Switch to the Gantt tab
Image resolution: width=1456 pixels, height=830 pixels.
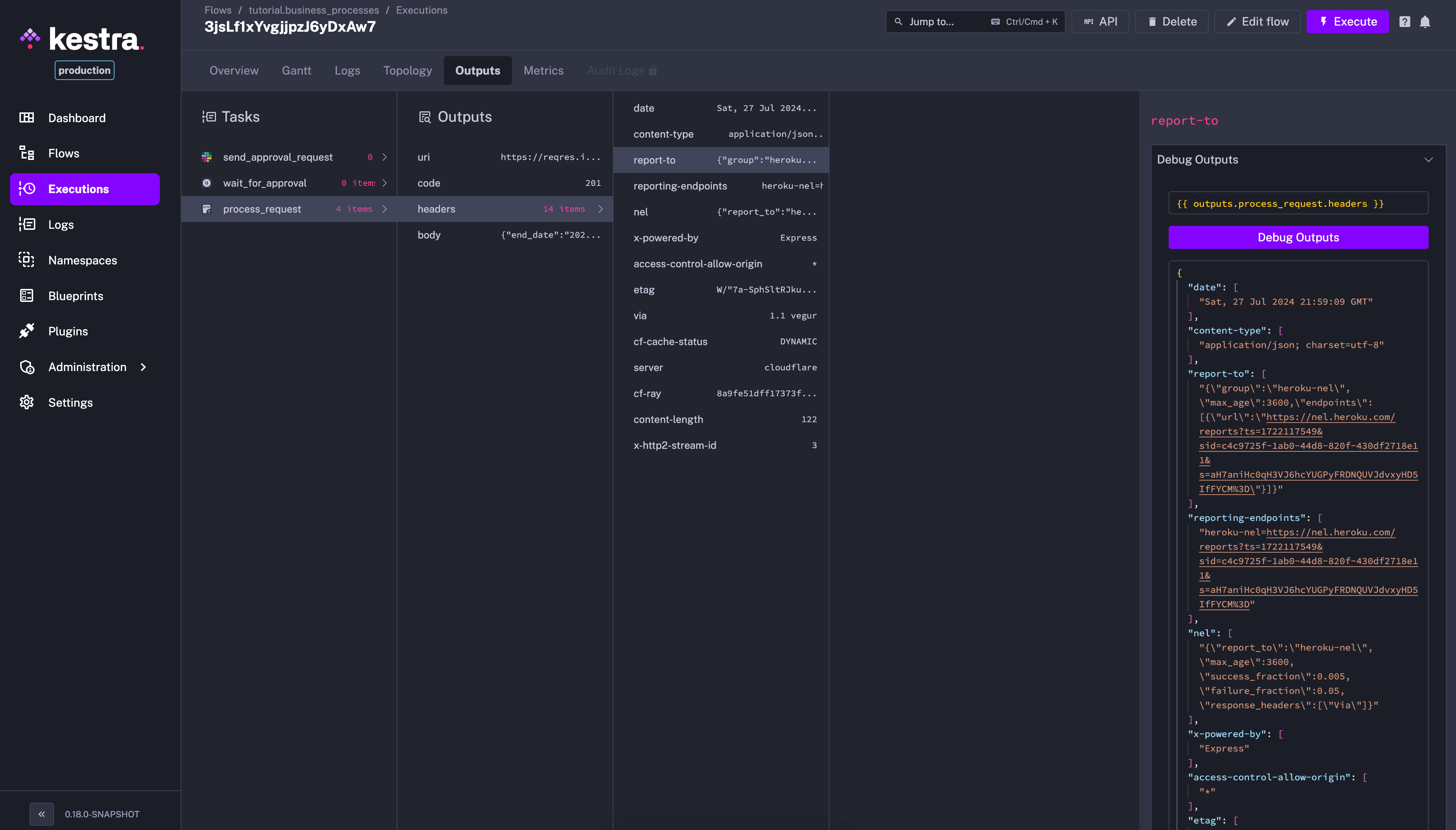point(296,70)
